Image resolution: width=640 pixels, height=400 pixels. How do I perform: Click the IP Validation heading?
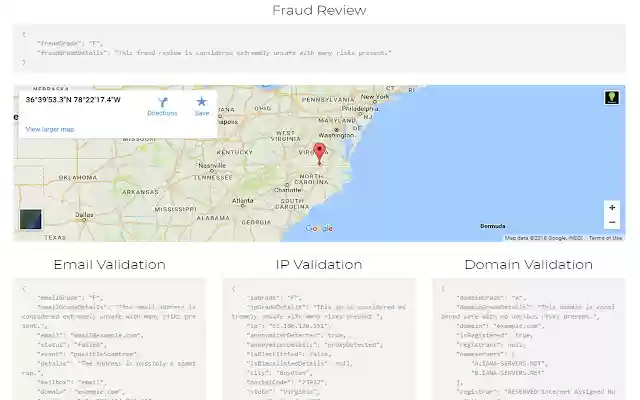[319, 264]
